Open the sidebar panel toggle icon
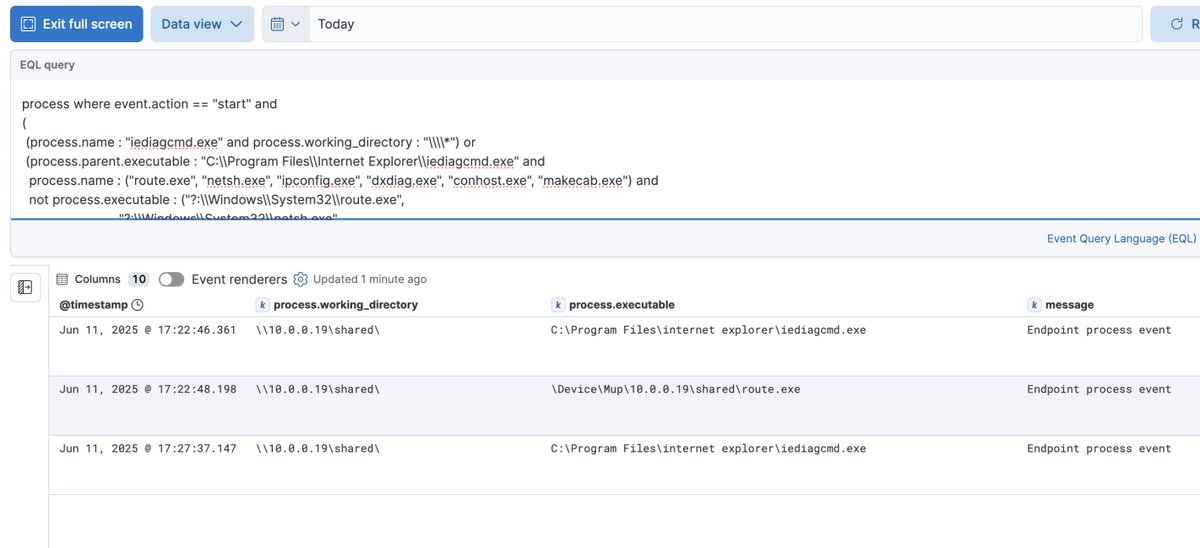Screen dimensions: 1200x548 (25, 287)
